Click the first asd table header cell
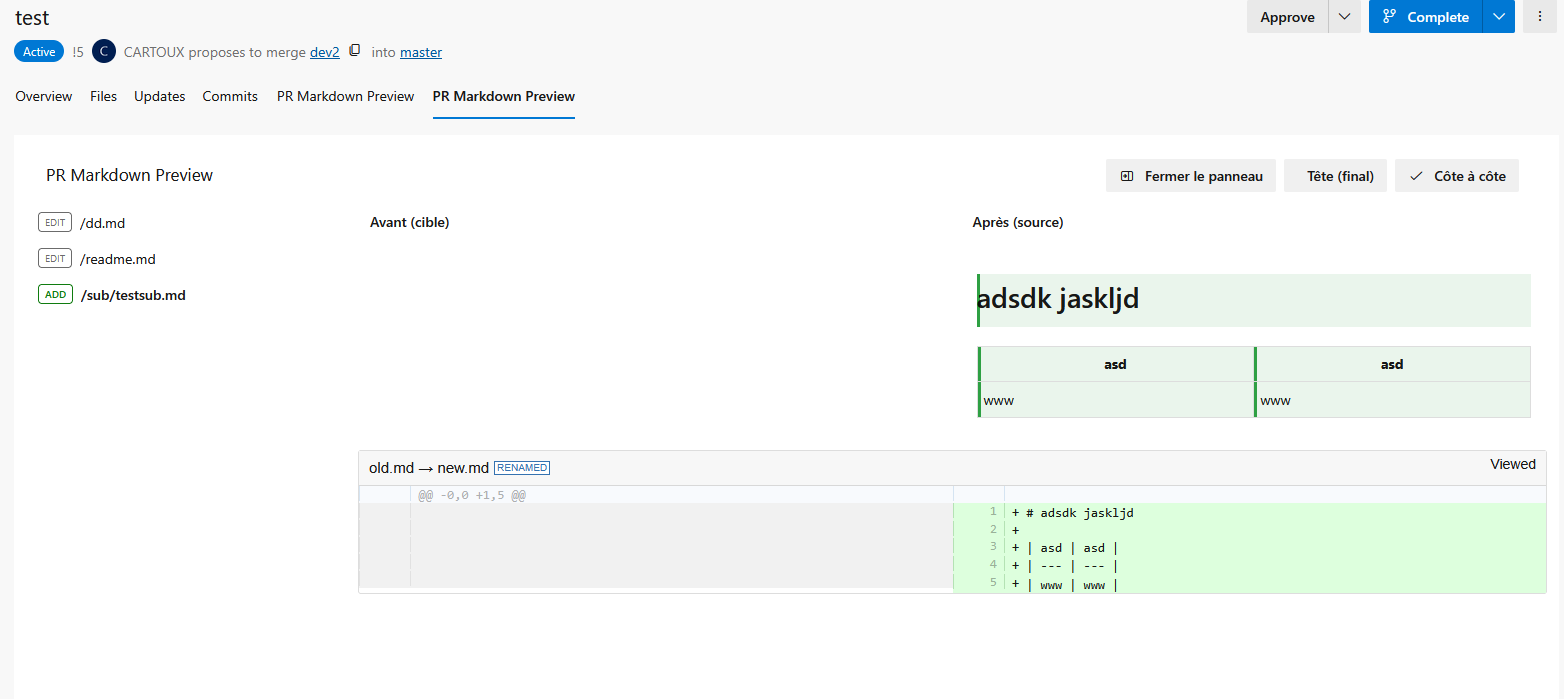The image size is (1564, 699). point(1116,364)
